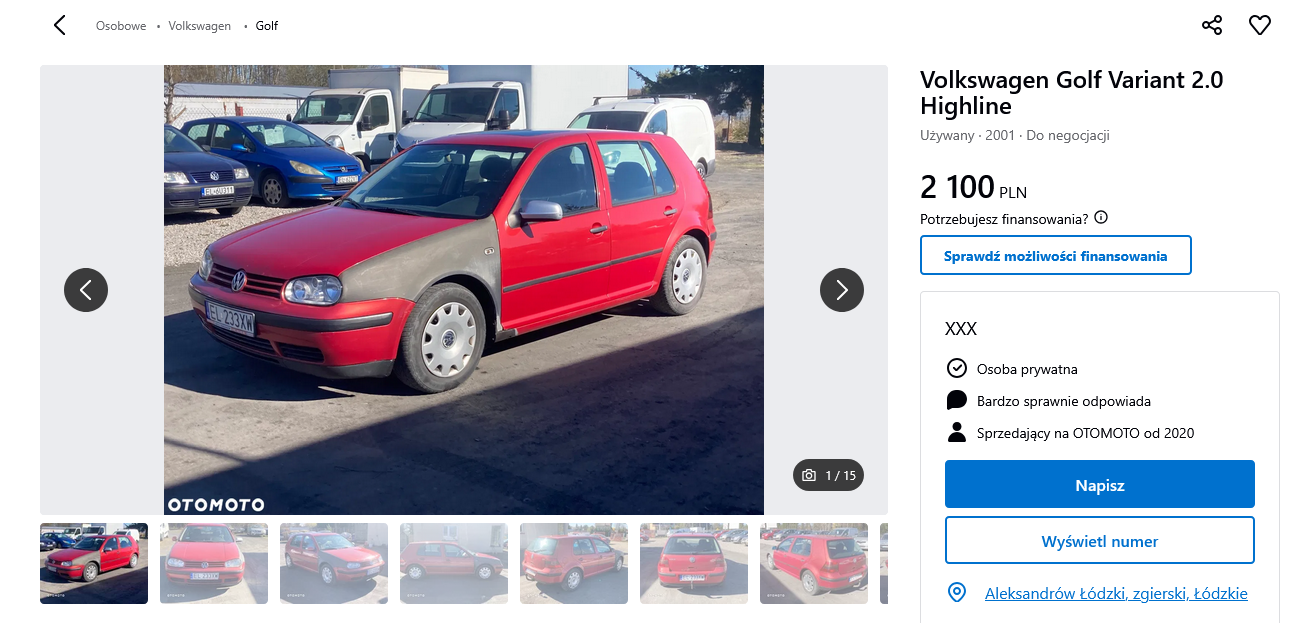Select the second thumbnail showing the front view

point(214,563)
